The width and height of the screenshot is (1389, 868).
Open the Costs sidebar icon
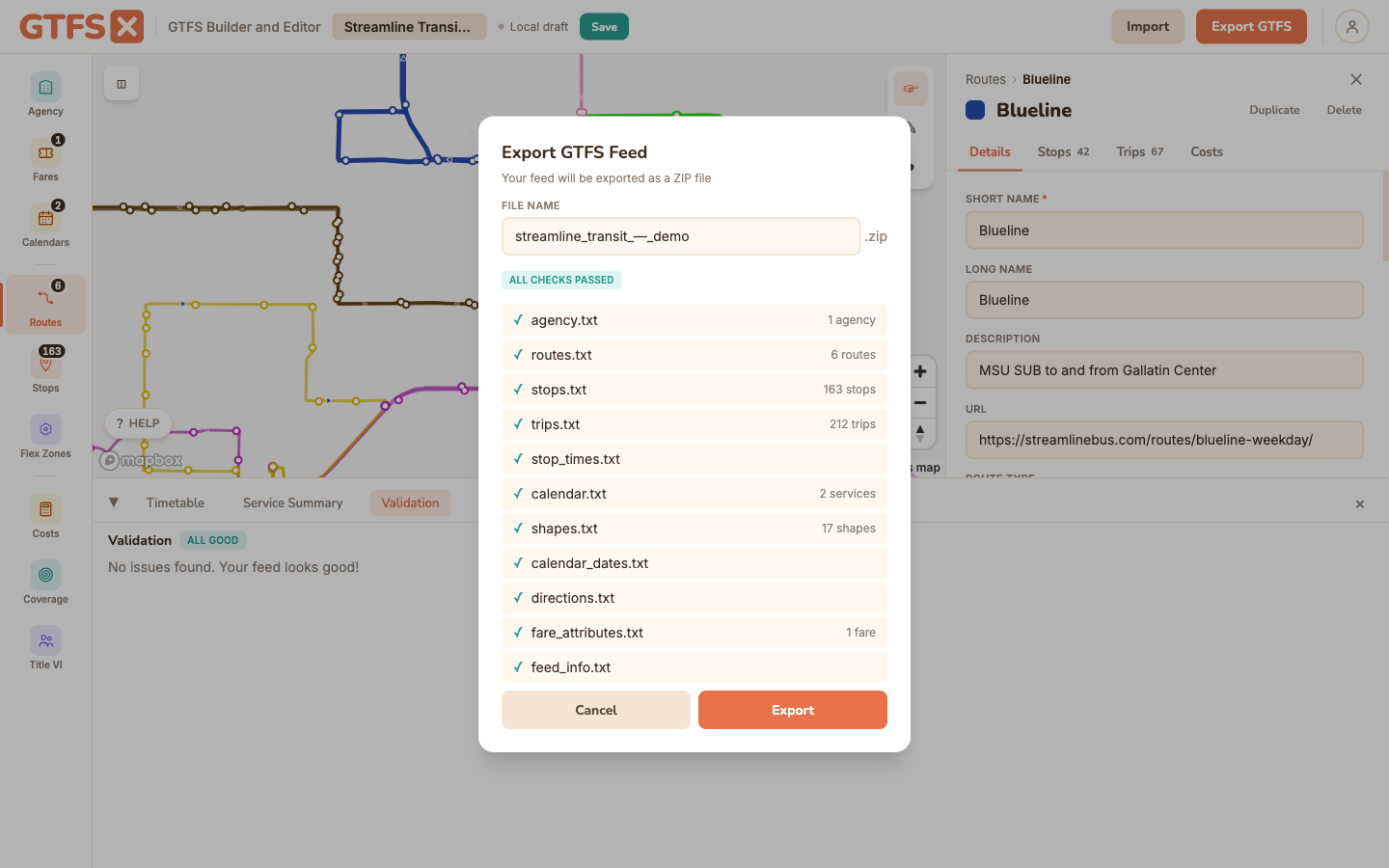click(x=45, y=509)
